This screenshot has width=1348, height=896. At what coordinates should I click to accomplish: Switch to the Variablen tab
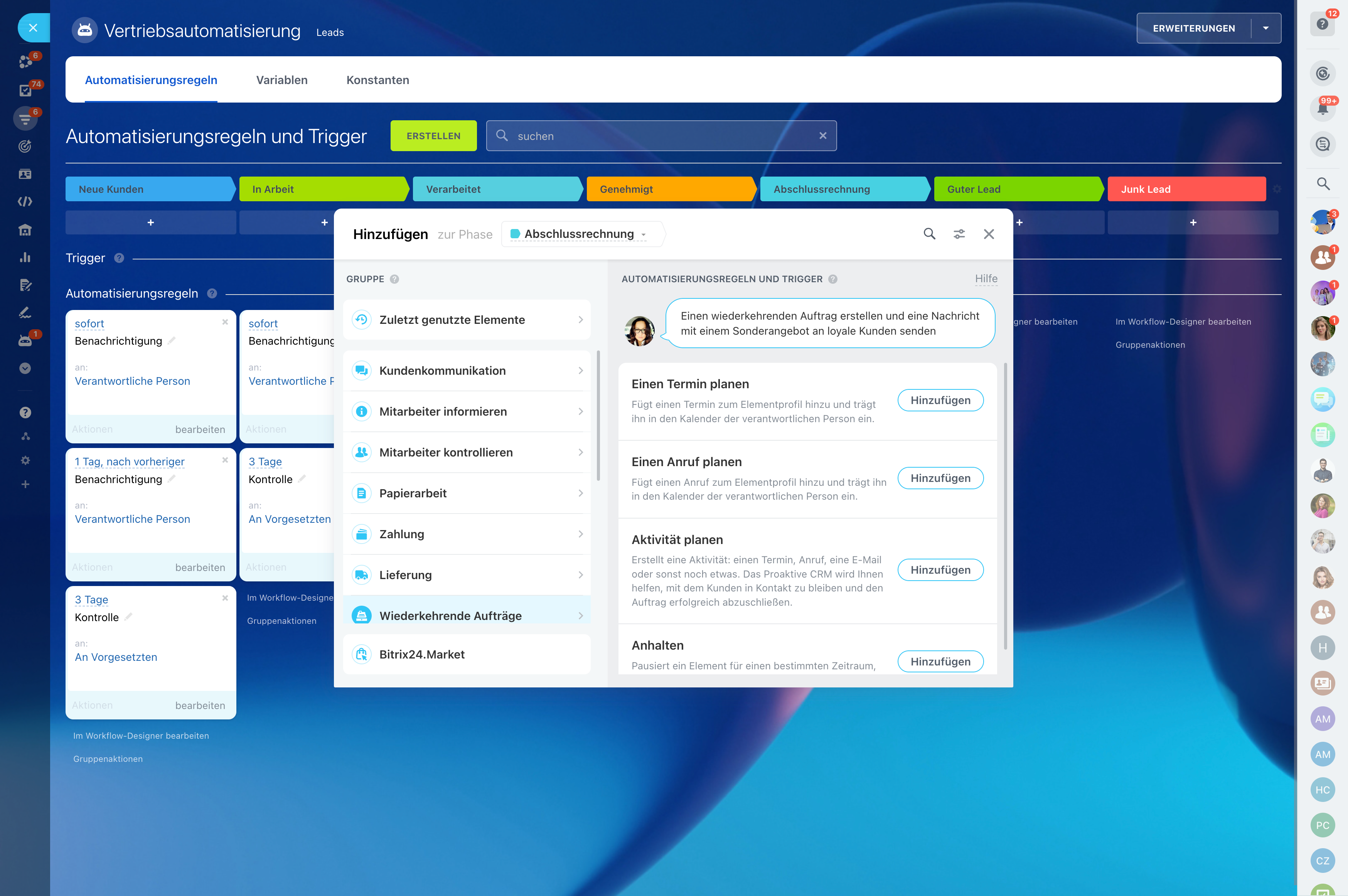point(282,80)
